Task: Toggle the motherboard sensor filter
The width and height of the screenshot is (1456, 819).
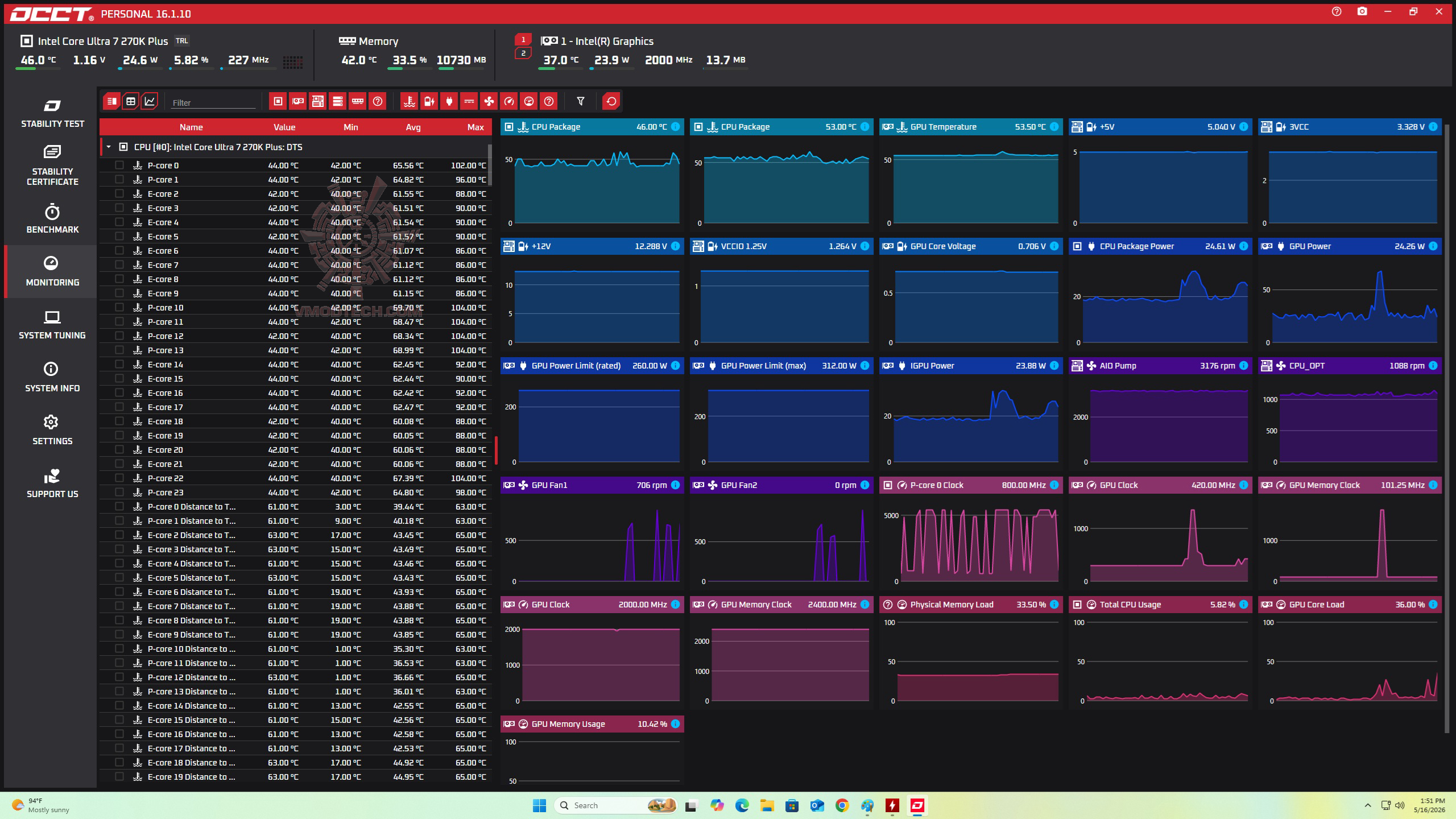Action: [318, 101]
